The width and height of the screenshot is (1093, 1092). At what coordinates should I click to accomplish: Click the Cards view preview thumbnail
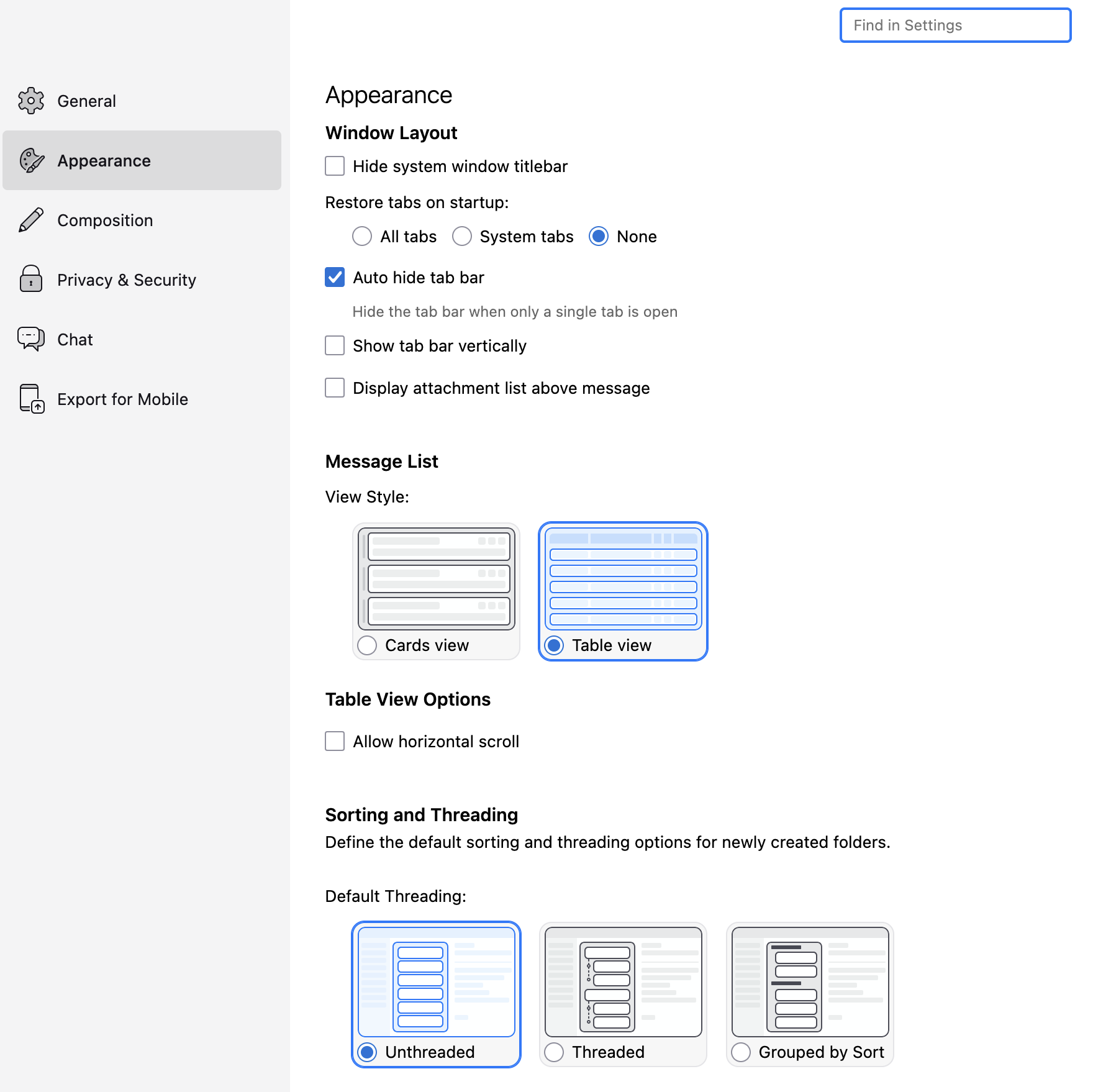[437, 579]
